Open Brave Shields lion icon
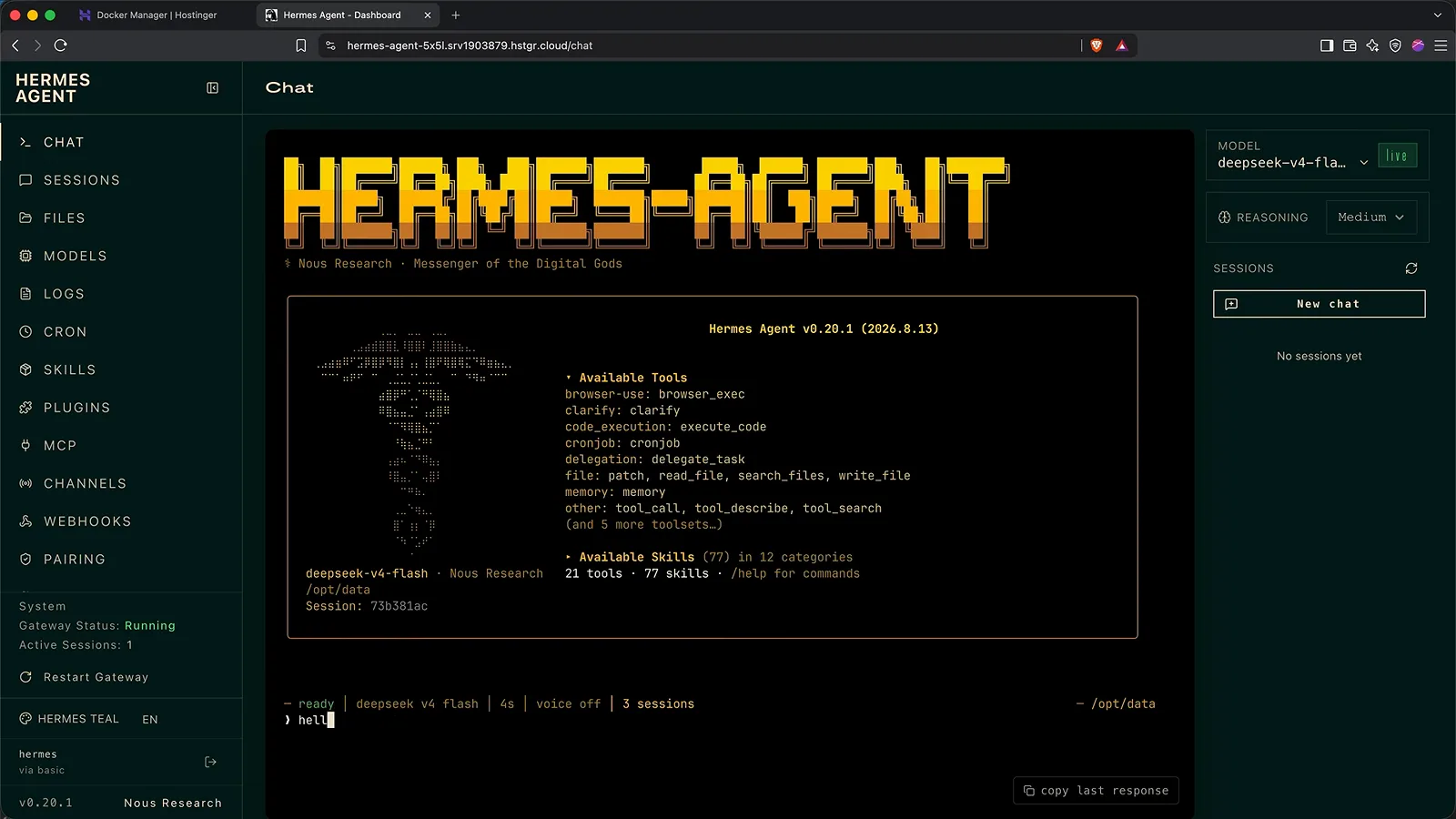1456x819 pixels. point(1097,45)
